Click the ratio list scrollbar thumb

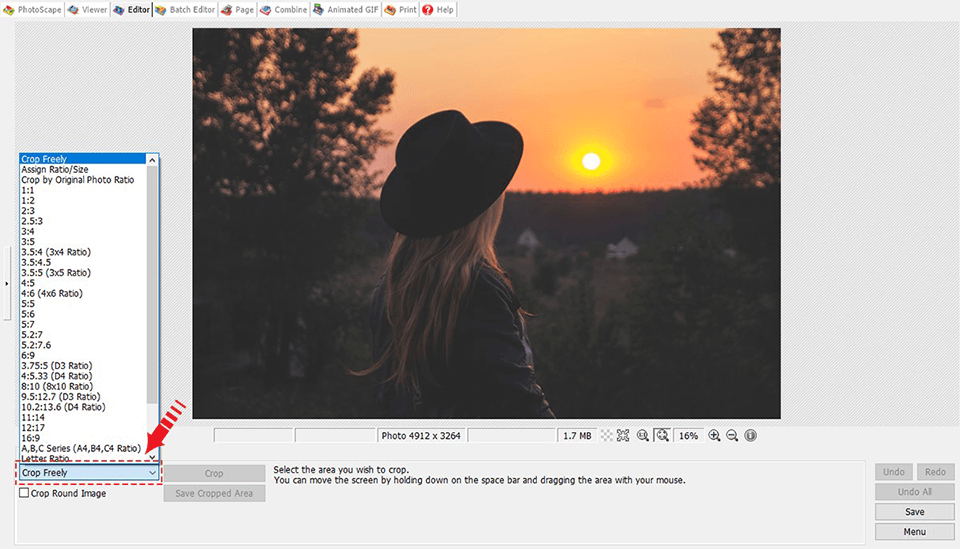152,285
